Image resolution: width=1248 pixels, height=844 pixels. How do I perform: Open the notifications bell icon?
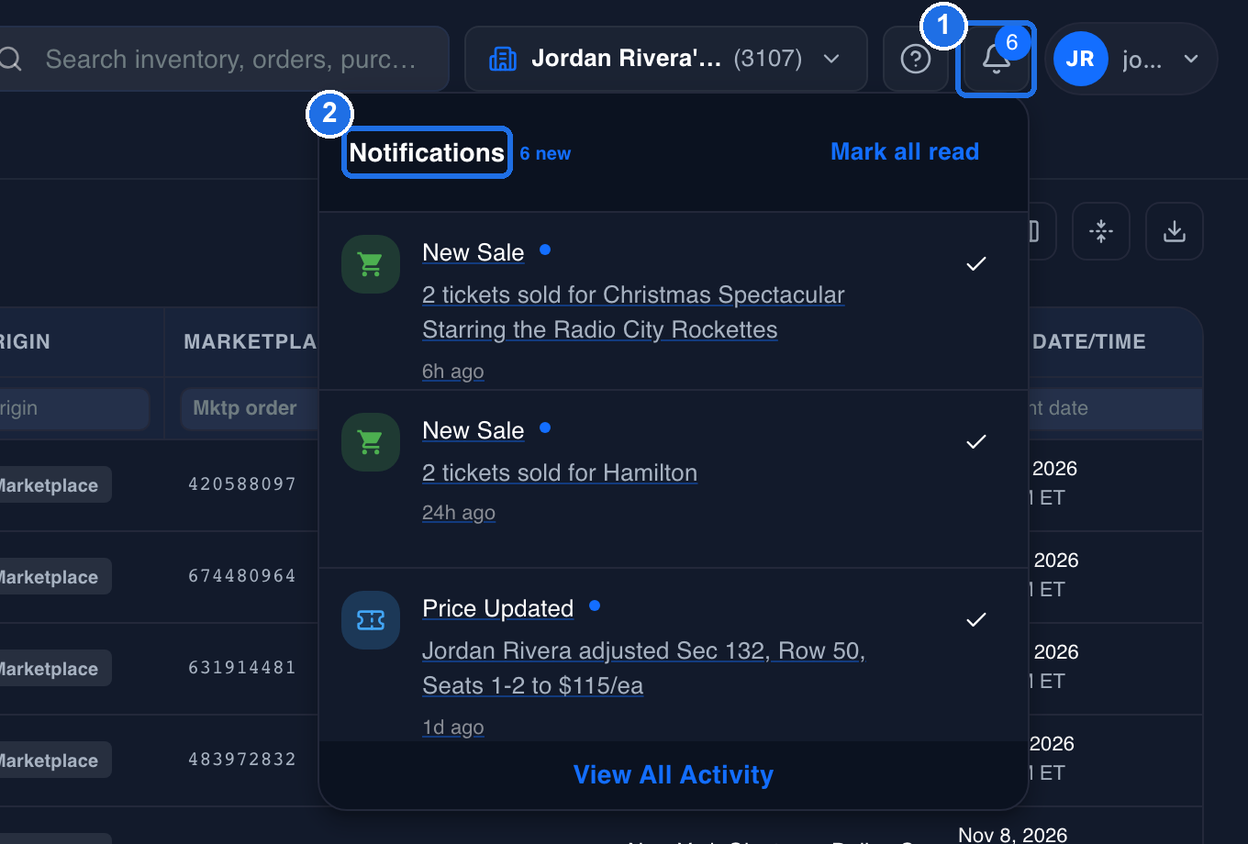(996, 59)
